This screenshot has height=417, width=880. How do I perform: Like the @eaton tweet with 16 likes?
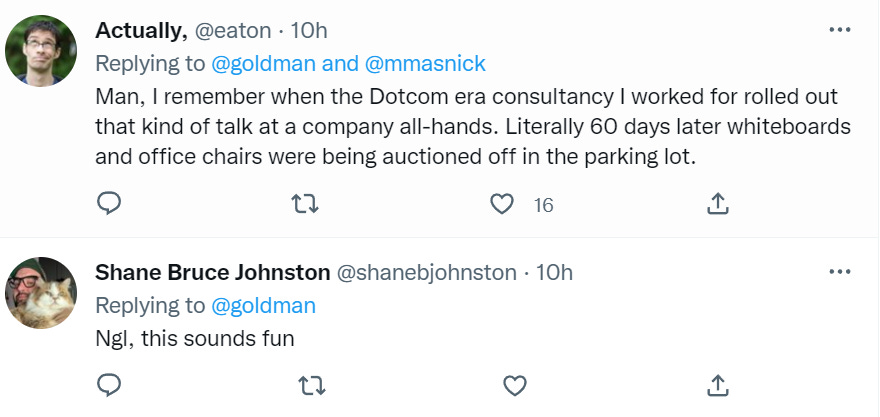(x=502, y=204)
